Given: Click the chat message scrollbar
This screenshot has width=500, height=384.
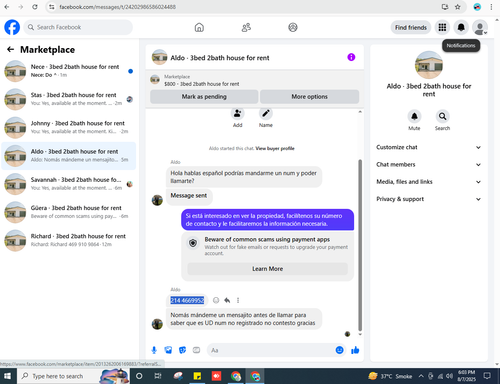Looking at the screenshot, I should tap(360, 245).
